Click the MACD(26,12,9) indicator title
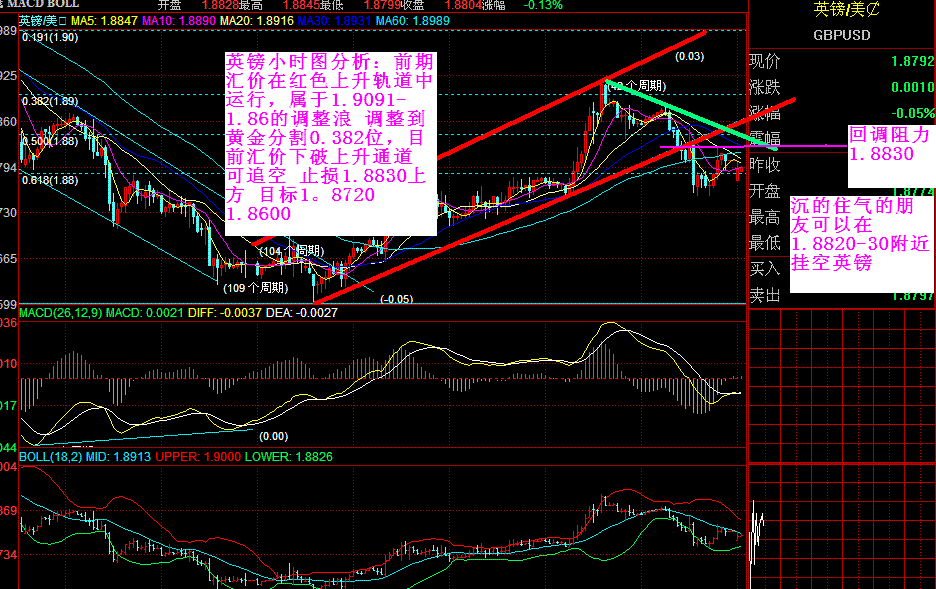Screen dimensions: 936x589 [61, 313]
